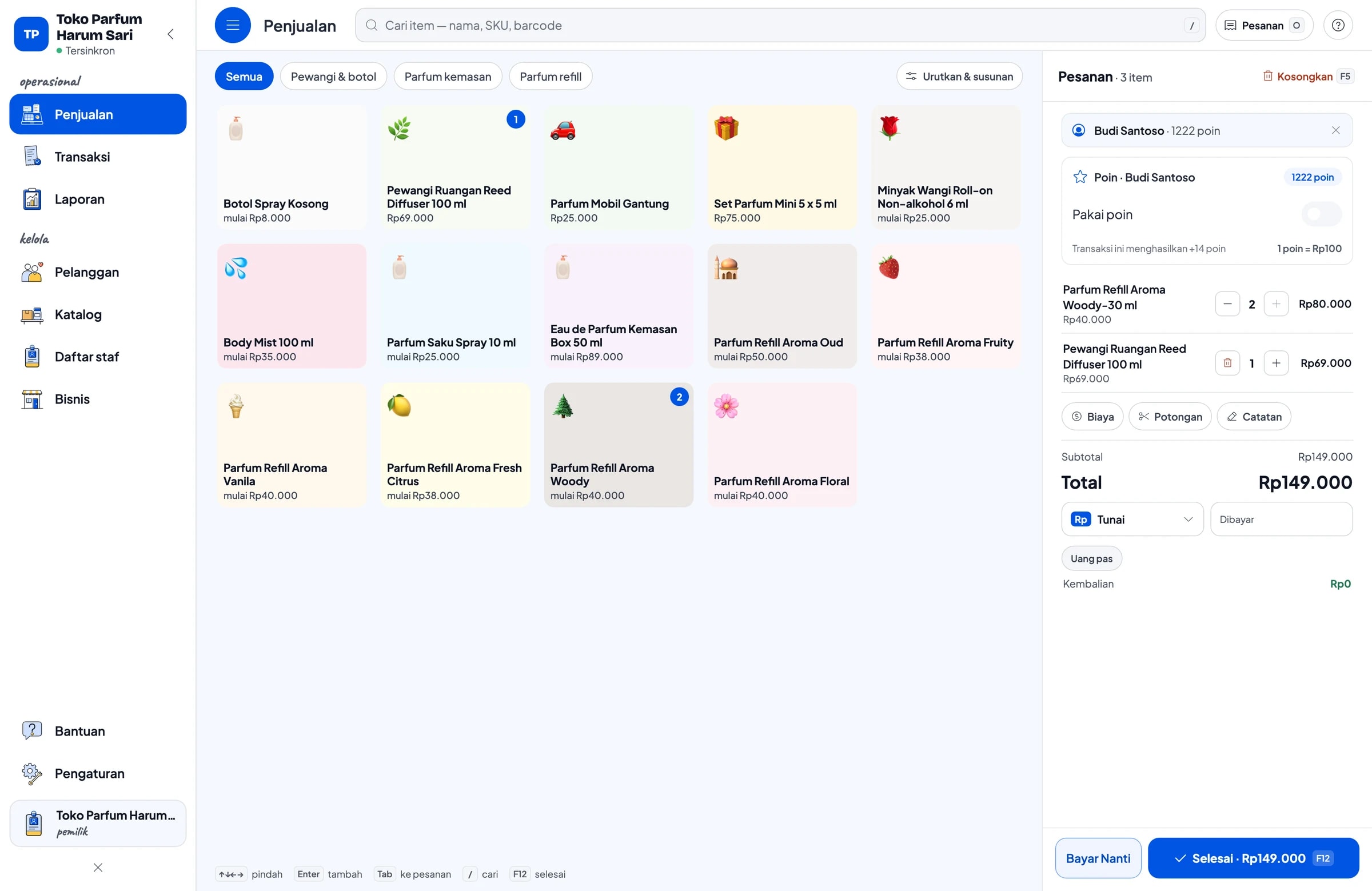Open Bisnis in the sidebar
The width and height of the screenshot is (1372, 891).
click(x=98, y=399)
